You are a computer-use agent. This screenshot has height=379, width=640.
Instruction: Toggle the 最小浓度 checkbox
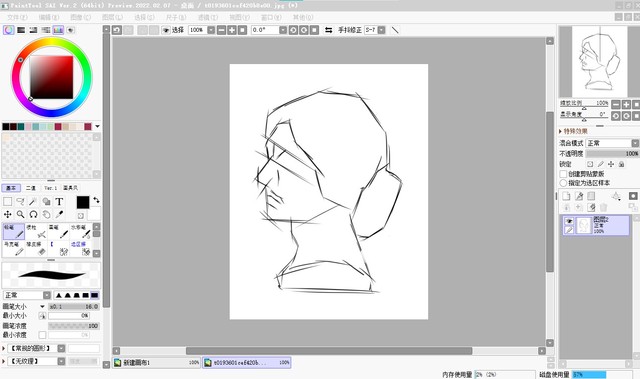(42, 335)
